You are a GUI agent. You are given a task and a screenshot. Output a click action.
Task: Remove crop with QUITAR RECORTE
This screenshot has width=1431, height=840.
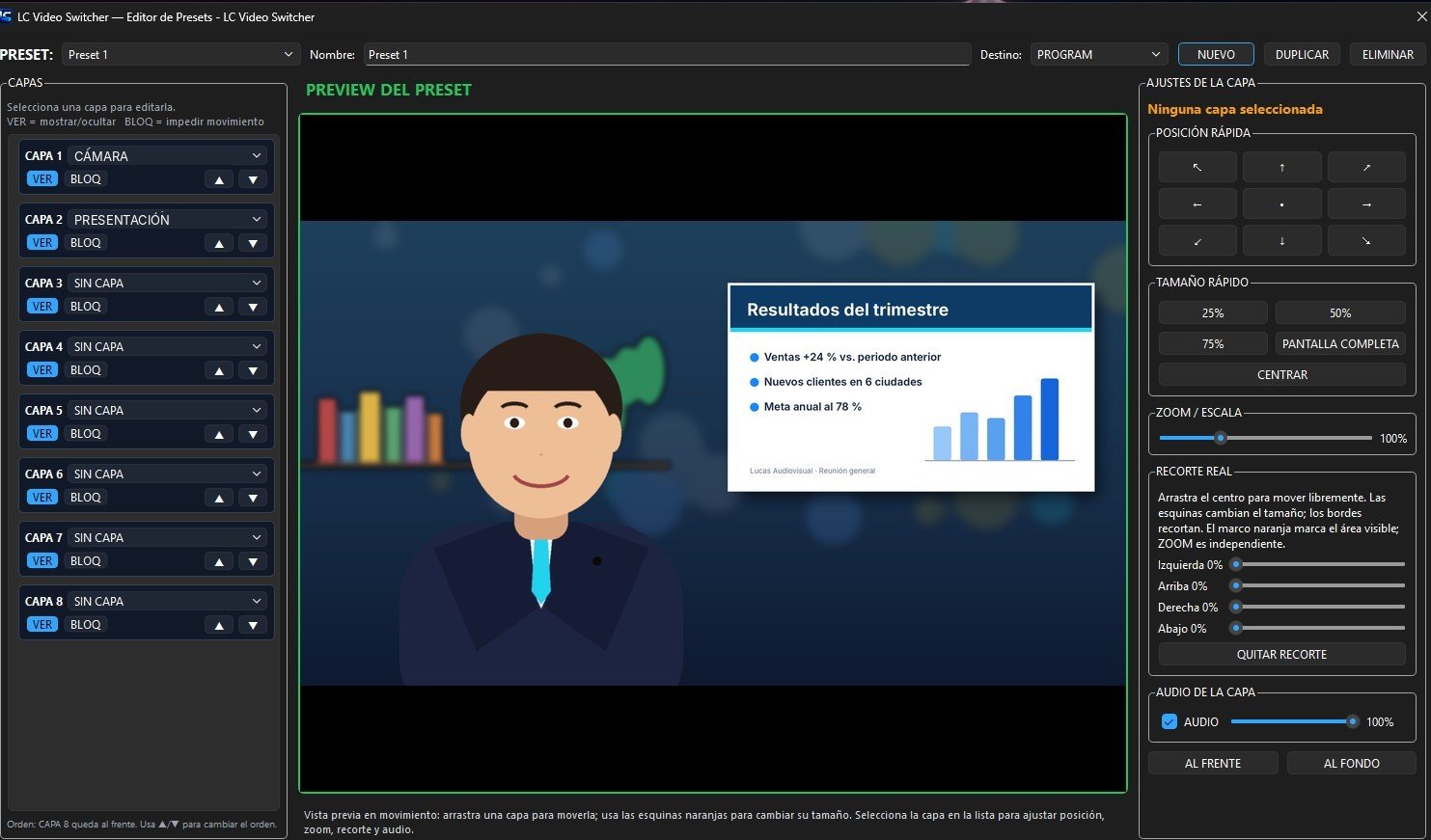(x=1281, y=655)
